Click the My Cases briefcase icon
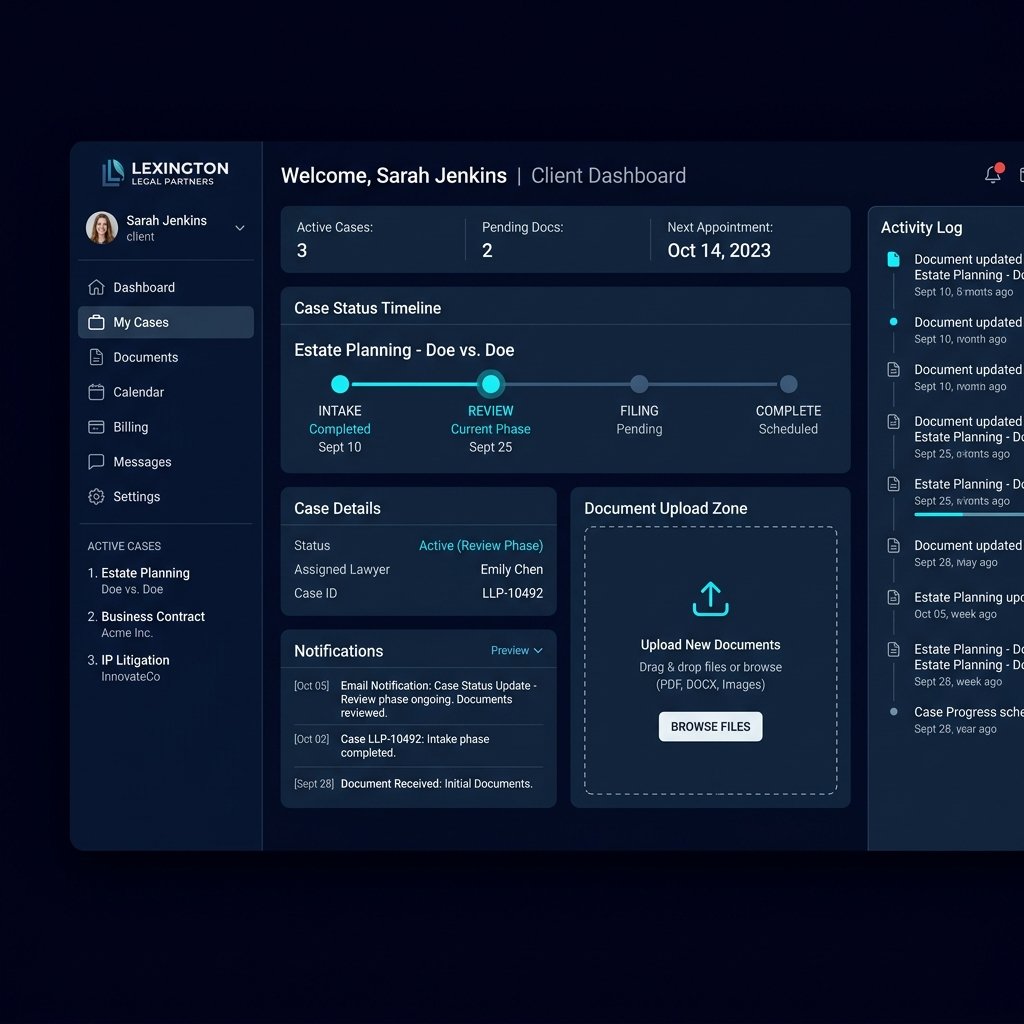The image size is (1024, 1024). [x=96, y=322]
